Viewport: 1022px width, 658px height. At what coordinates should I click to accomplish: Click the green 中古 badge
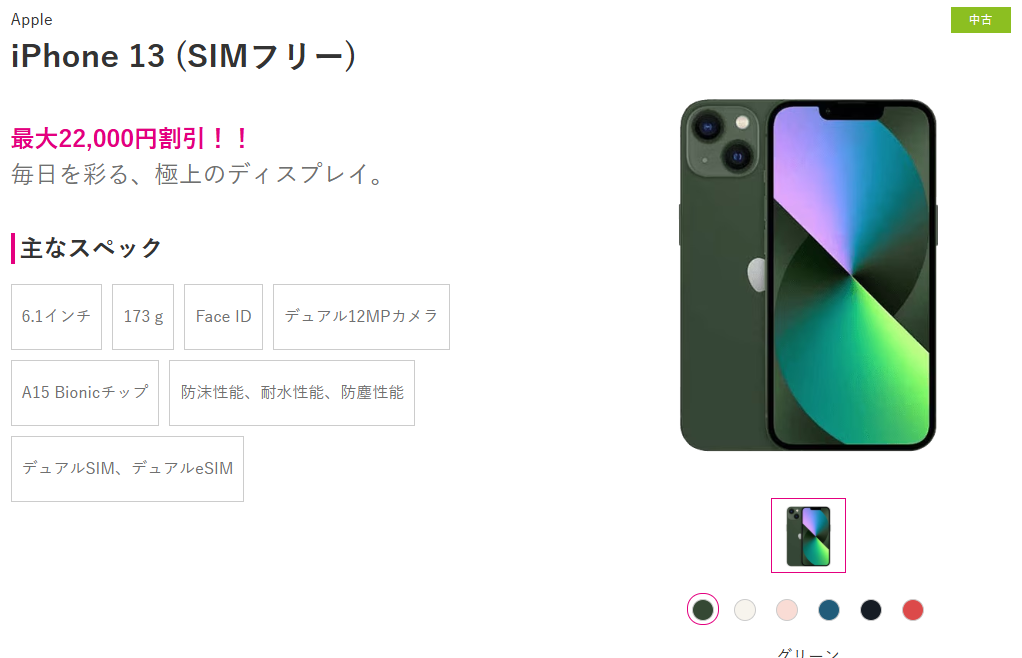[980, 20]
